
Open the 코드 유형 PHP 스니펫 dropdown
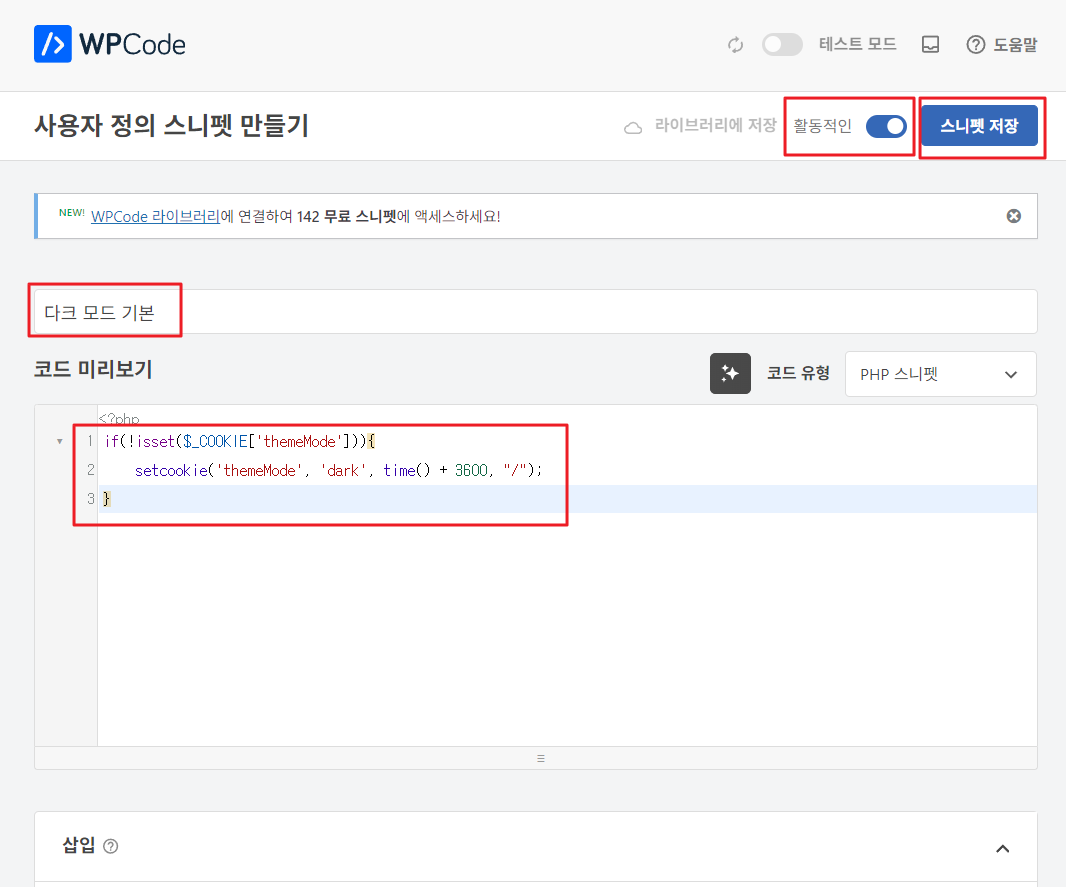[x=940, y=374]
